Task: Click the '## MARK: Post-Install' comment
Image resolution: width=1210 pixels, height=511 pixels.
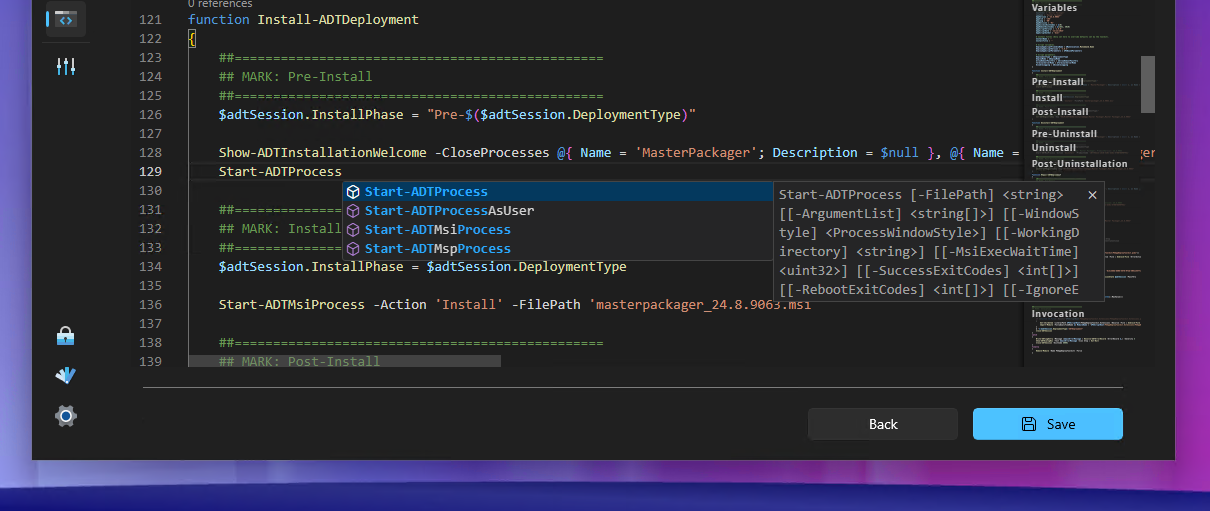Action: (x=299, y=362)
